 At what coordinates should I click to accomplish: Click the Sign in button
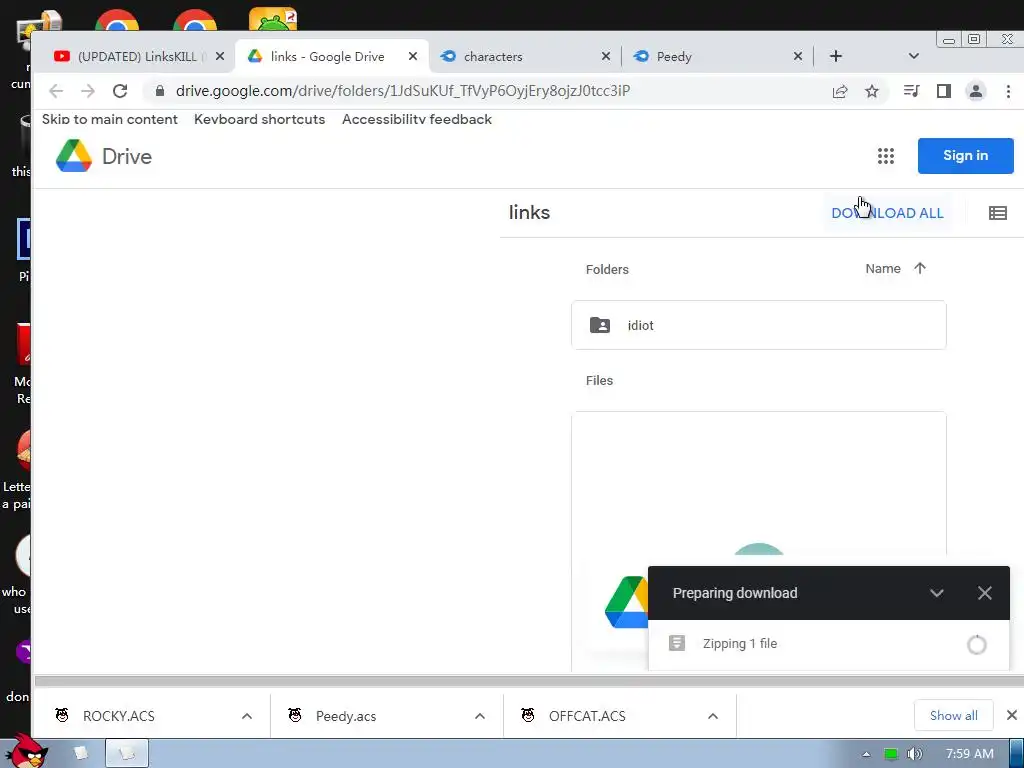tap(965, 155)
